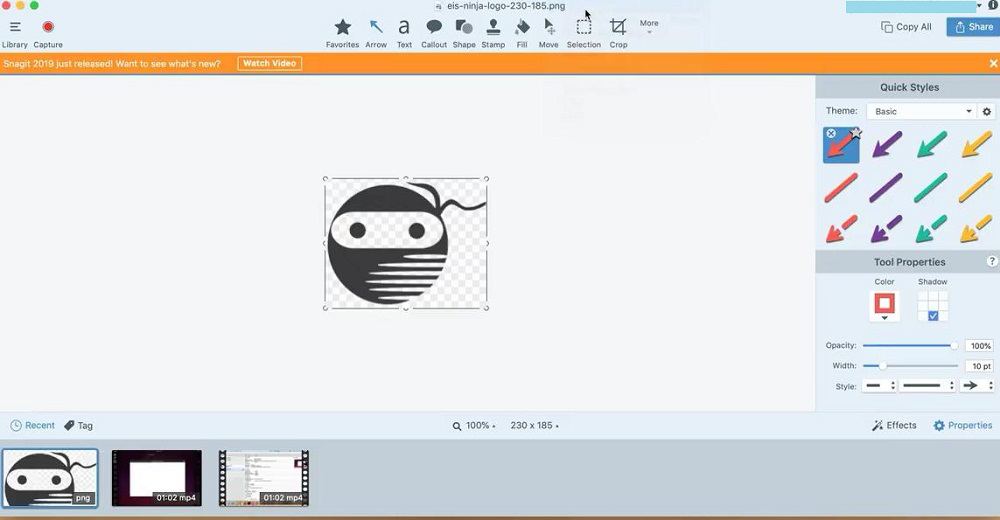Select the Stamp tool
The width and height of the screenshot is (1000, 520).
click(493, 34)
